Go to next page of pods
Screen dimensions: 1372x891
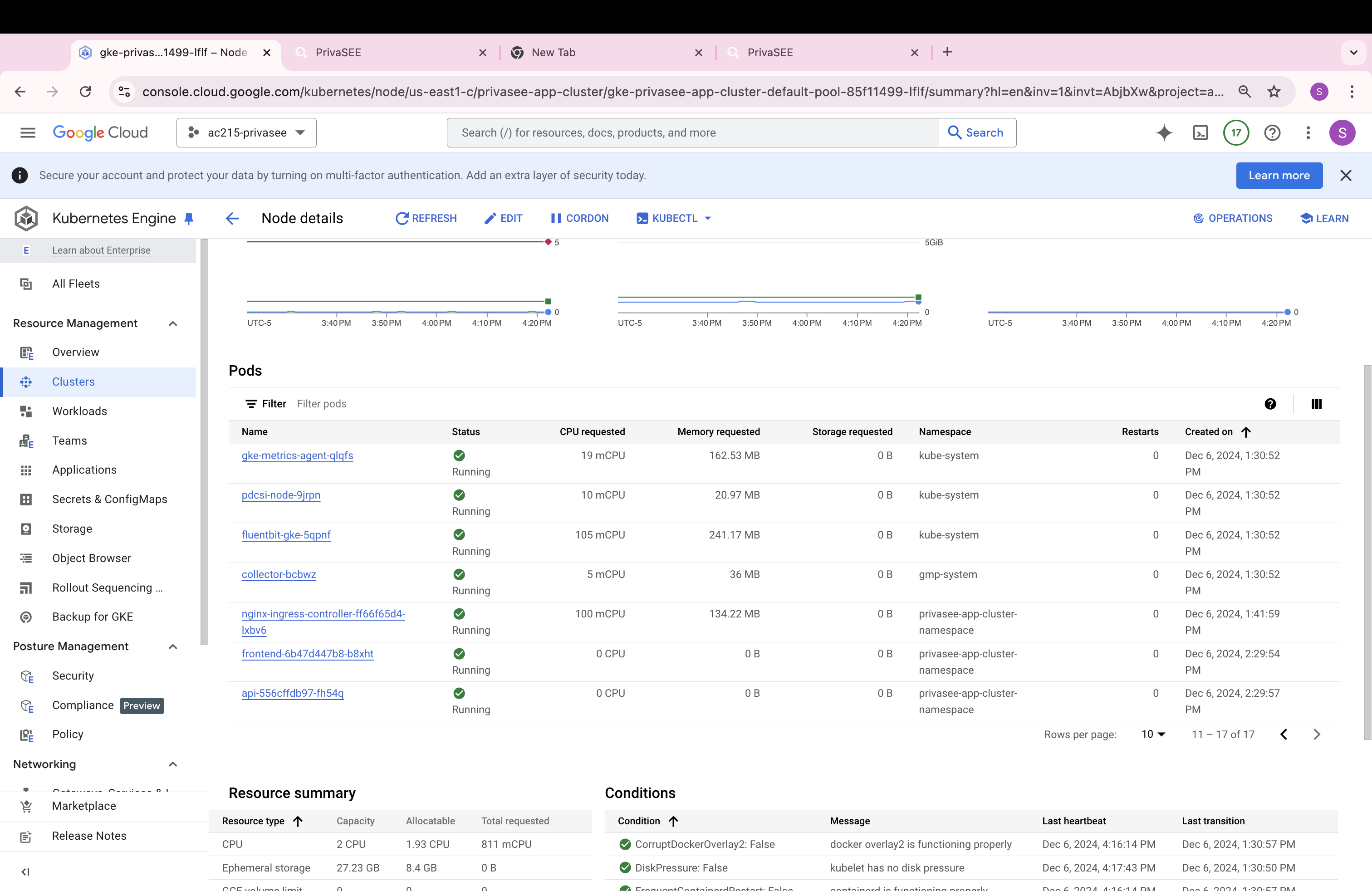[x=1316, y=734]
